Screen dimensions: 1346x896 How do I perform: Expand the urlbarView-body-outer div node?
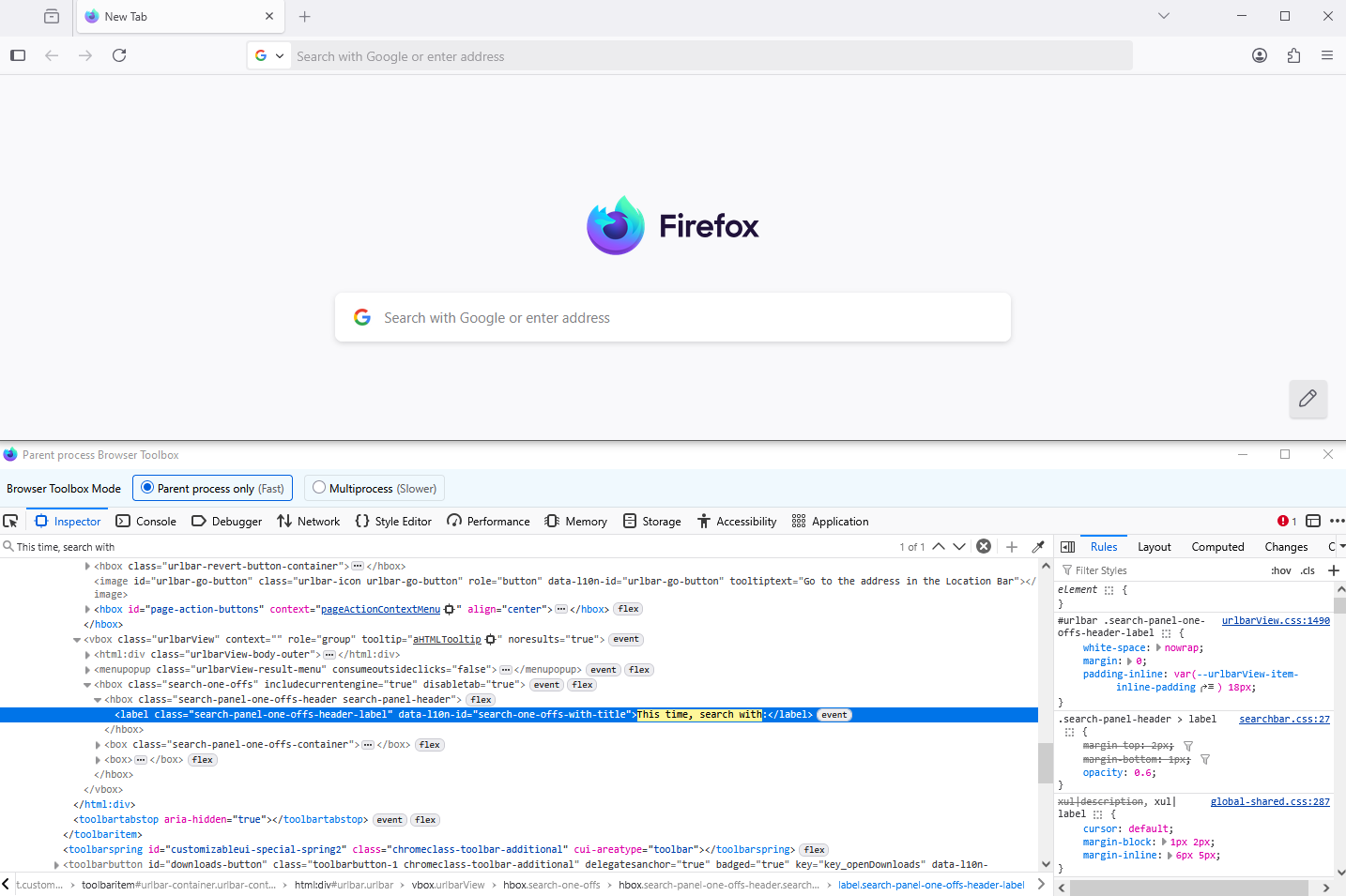[87, 655]
